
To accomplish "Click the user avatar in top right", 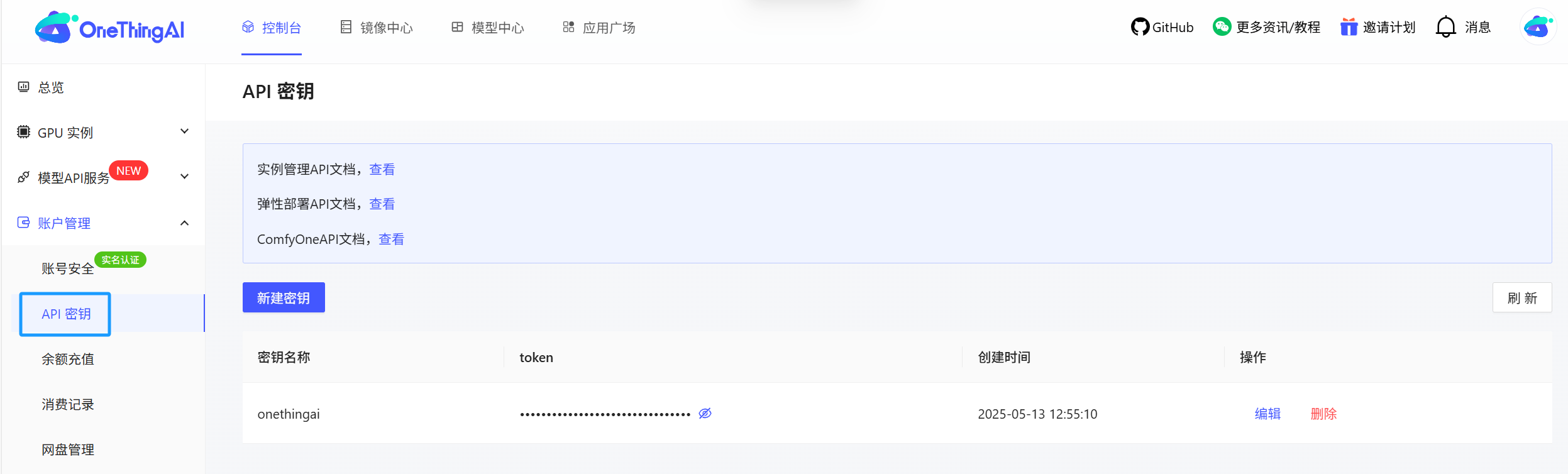I will click(1538, 27).
